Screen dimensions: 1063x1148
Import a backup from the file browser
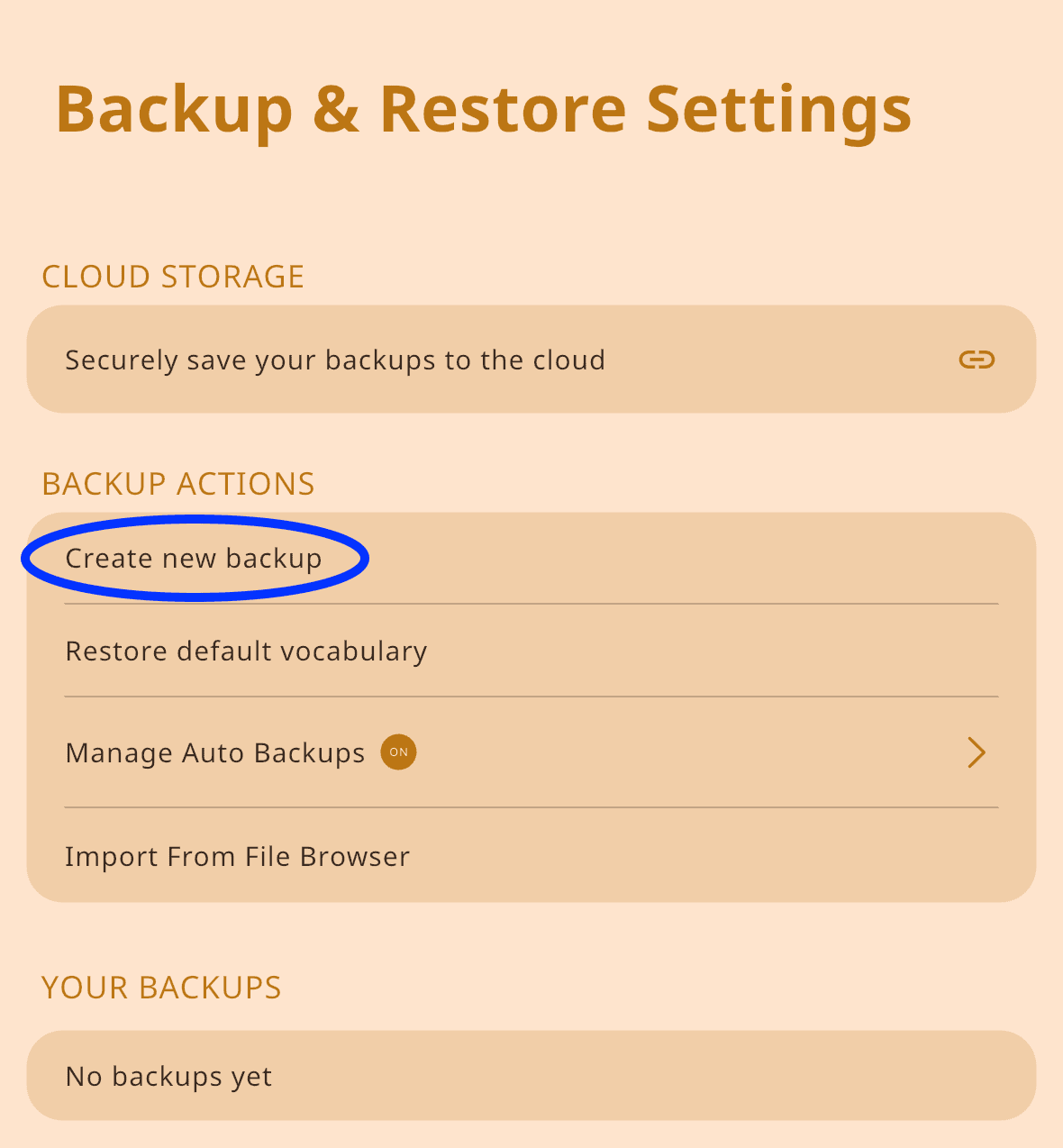pos(237,856)
